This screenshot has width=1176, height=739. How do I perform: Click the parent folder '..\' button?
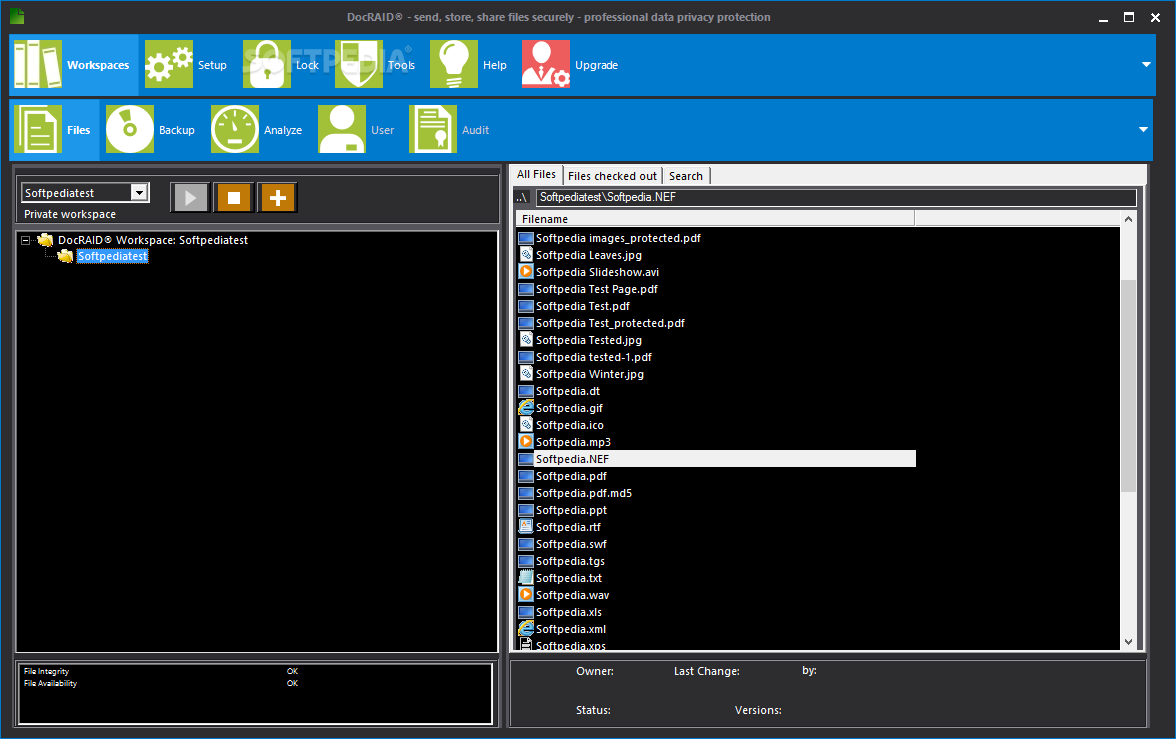coord(523,197)
